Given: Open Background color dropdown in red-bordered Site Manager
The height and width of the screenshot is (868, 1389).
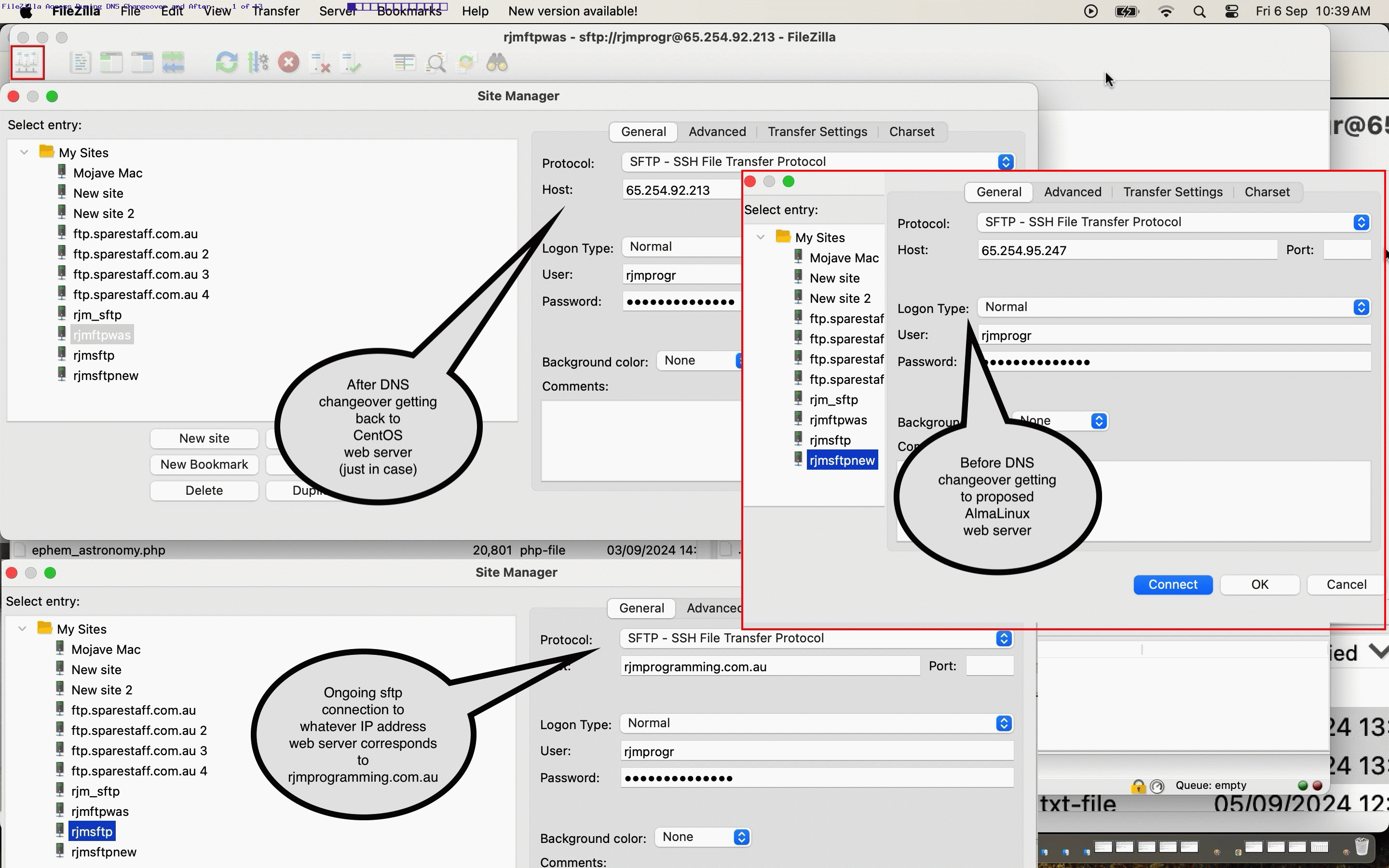Looking at the screenshot, I should click(x=1060, y=421).
